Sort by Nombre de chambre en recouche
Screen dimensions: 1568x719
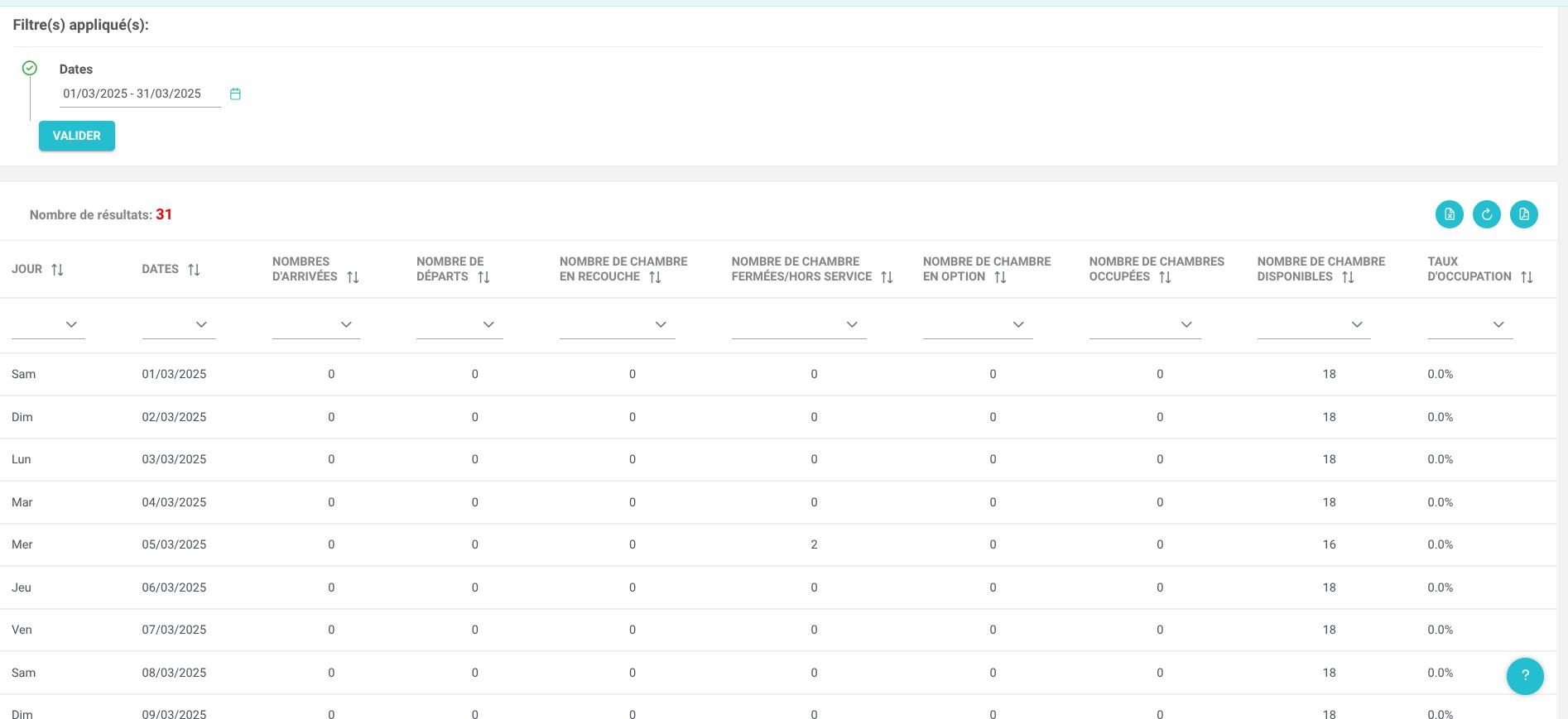655,277
